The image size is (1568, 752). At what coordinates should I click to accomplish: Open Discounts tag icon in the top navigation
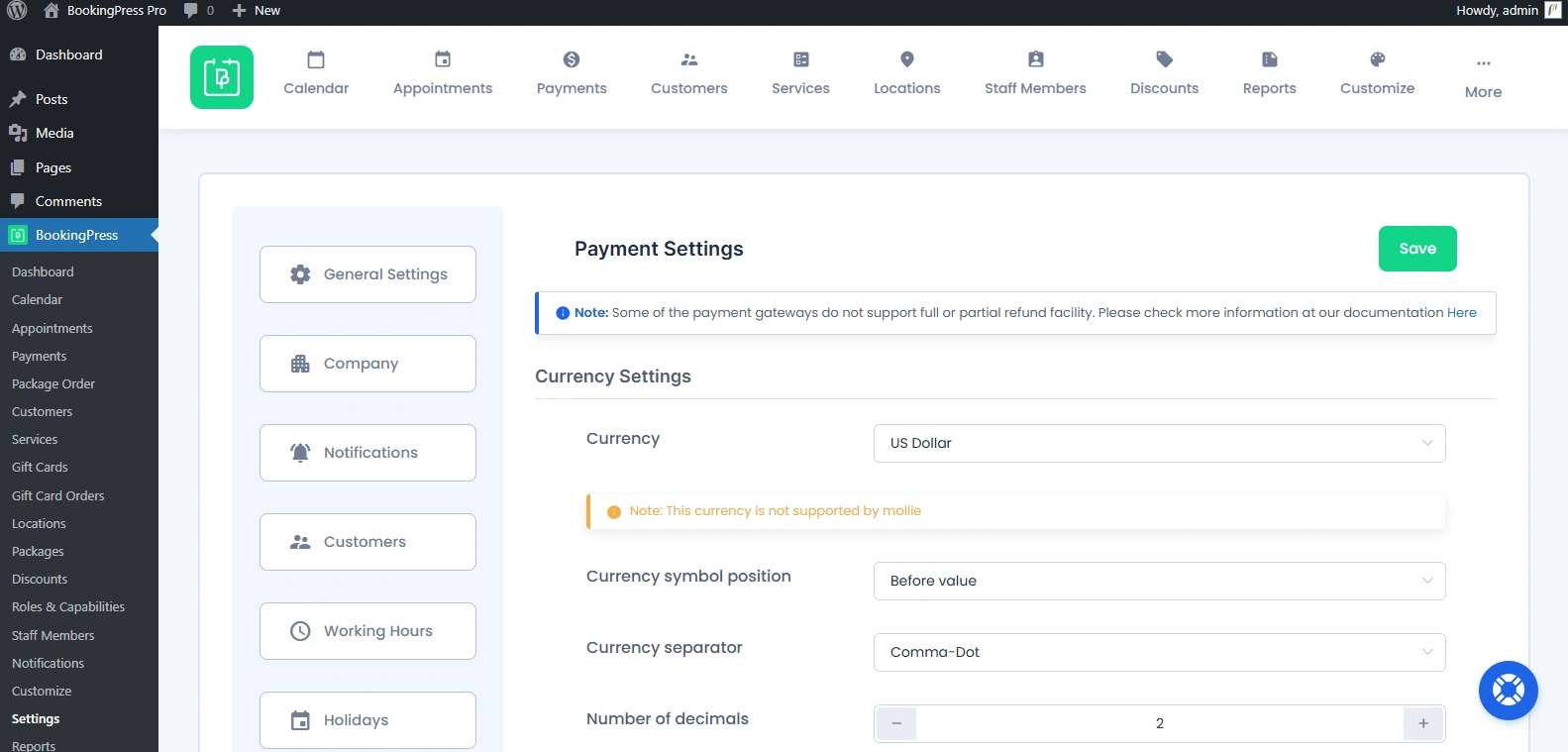pos(1165,59)
